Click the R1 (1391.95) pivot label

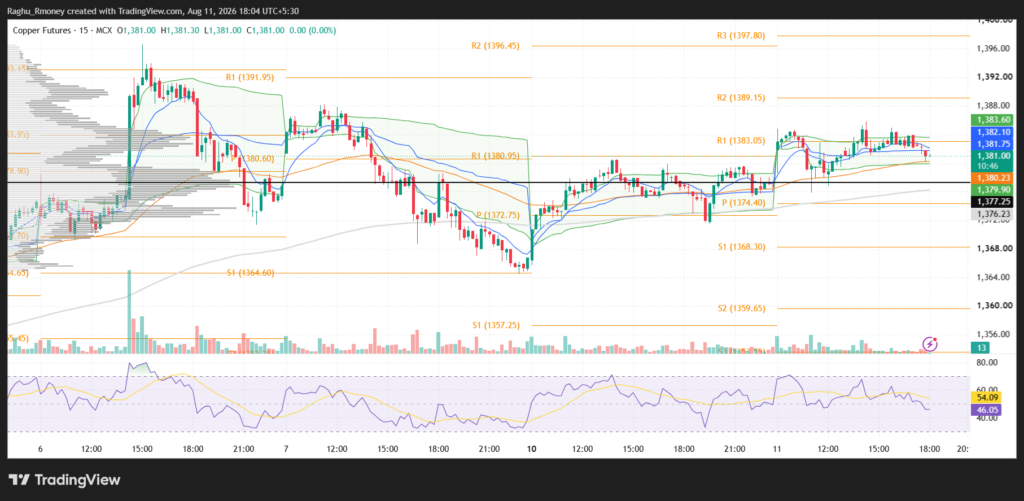point(250,77)
